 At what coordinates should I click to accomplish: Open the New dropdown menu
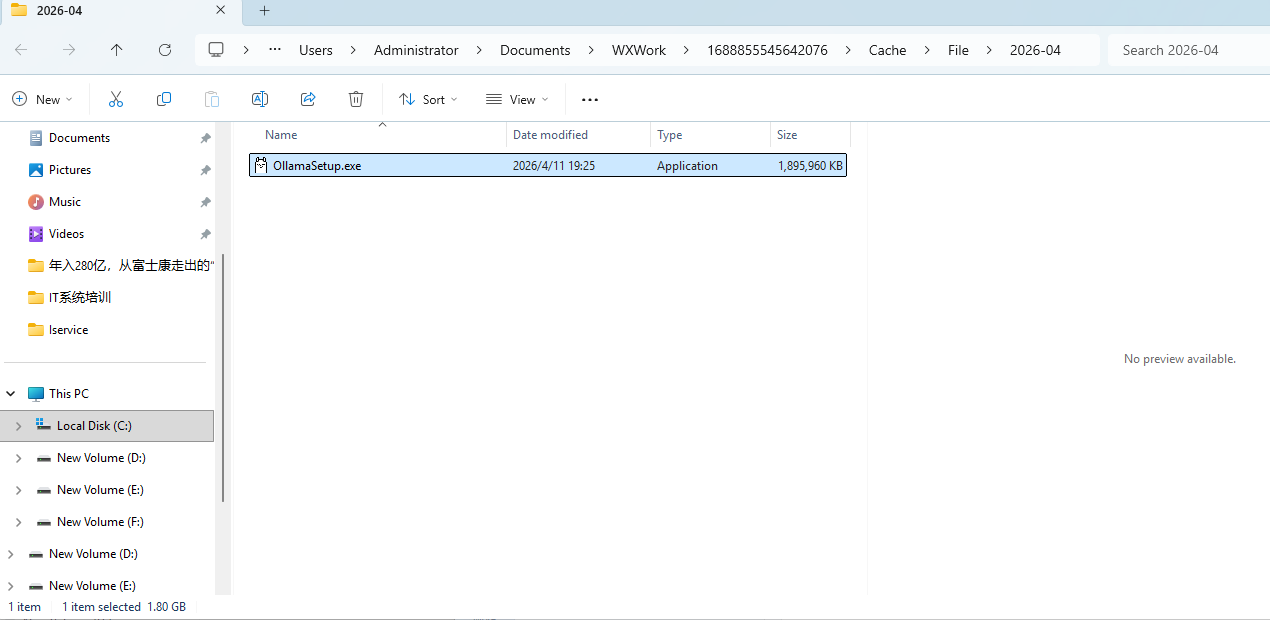(x=43, y=99)
